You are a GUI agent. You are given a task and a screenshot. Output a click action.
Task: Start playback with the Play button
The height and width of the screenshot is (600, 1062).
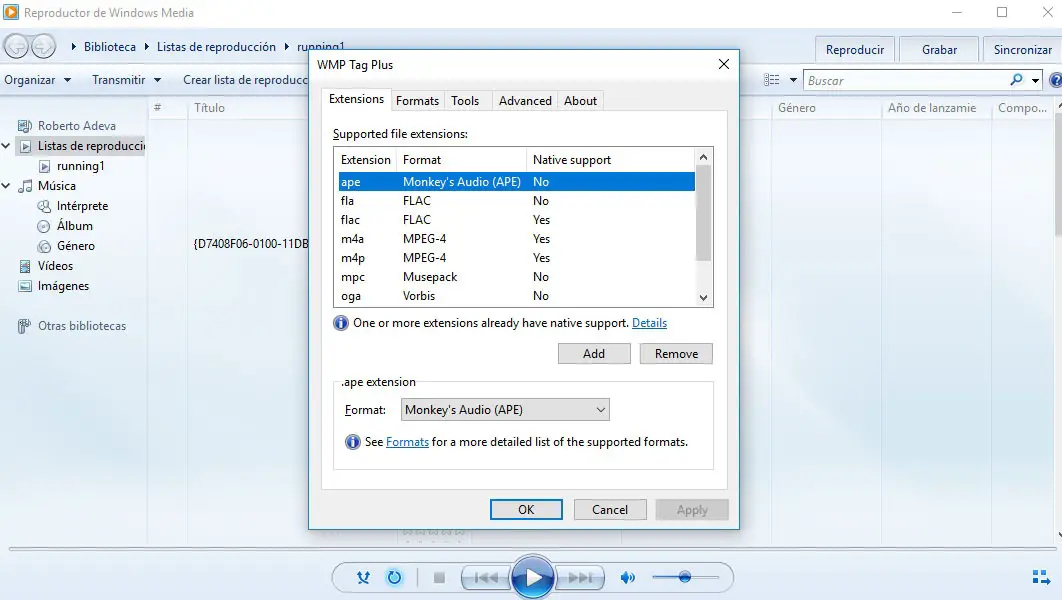[x=532, y=577]
